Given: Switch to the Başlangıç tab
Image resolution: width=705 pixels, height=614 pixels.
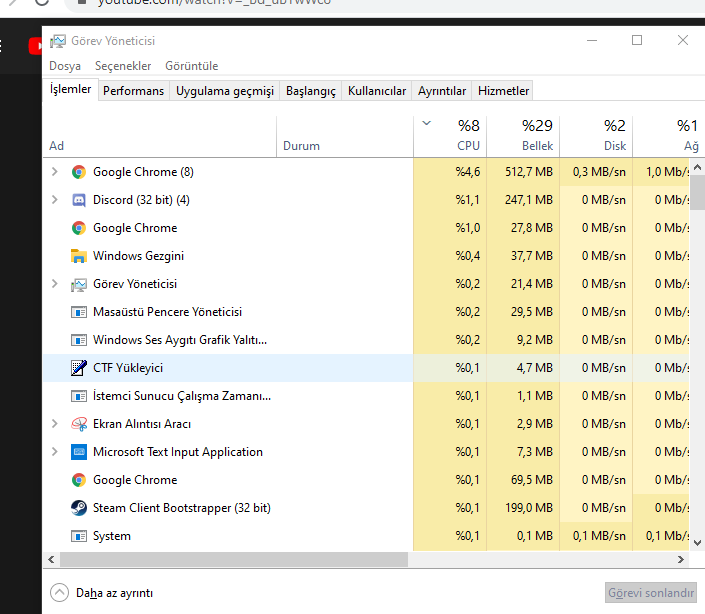Looking at the screenshot, I should [311, 91].
